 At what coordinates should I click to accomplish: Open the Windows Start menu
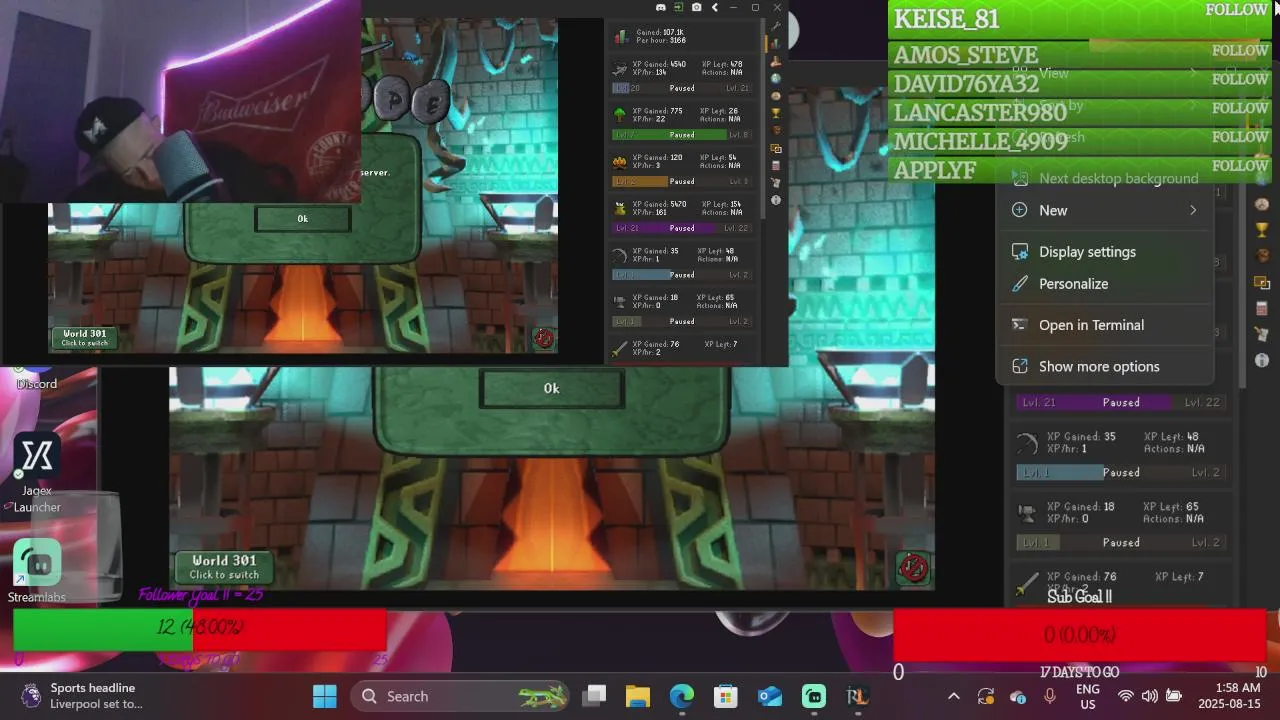pos(325,696)
